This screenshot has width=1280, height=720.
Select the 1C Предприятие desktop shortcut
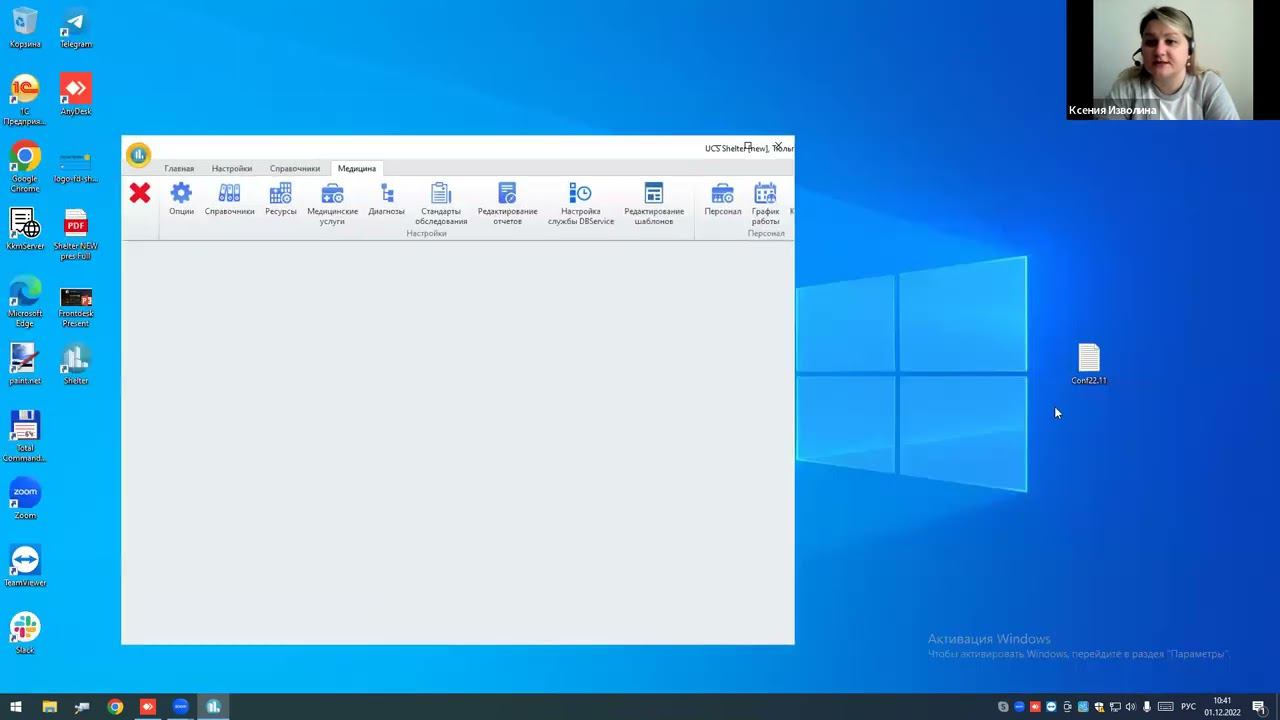point(25,100)
